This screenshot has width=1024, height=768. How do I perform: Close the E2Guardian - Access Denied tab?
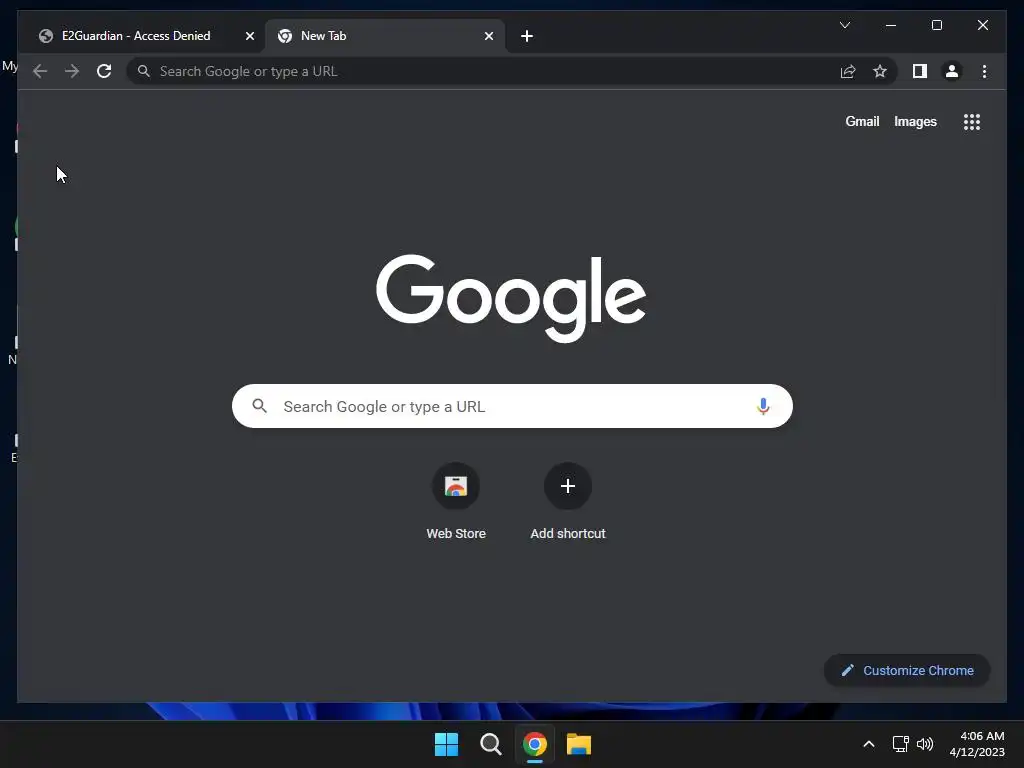click(x=249, y=36)
